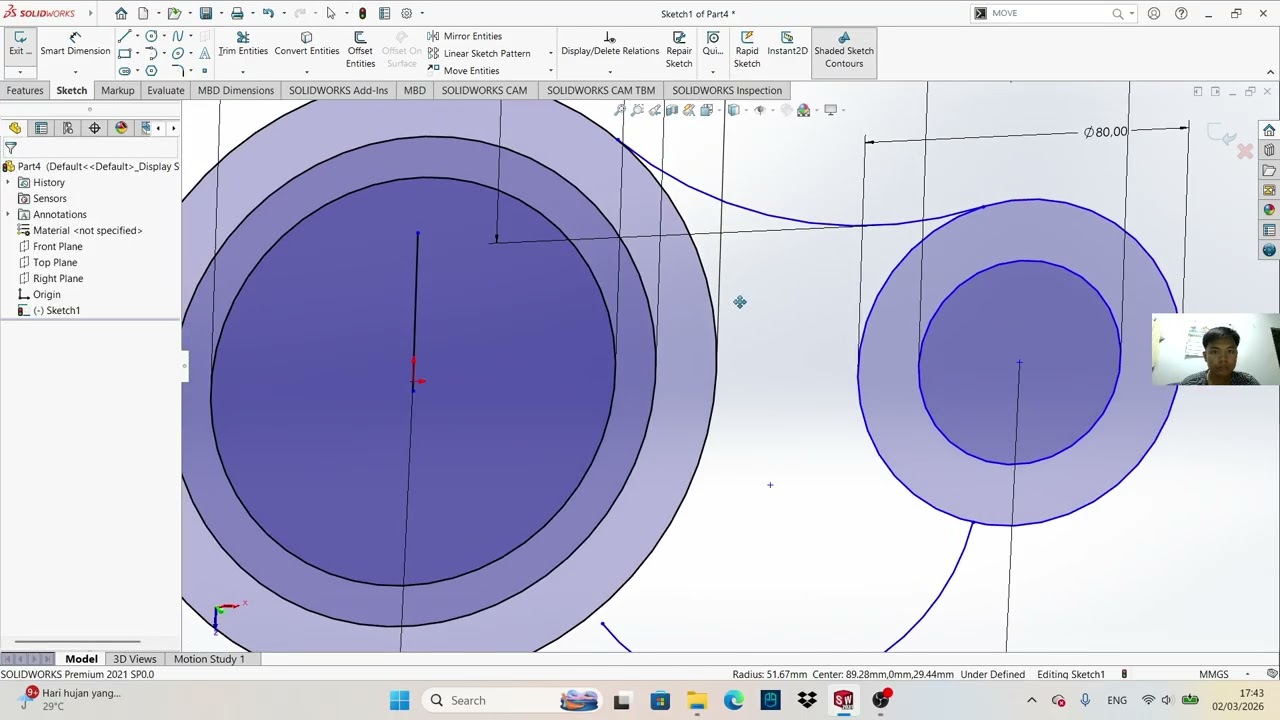Open the Repair Sketch tool
This screenshot has height=720, width=1280.
point(679,50)
